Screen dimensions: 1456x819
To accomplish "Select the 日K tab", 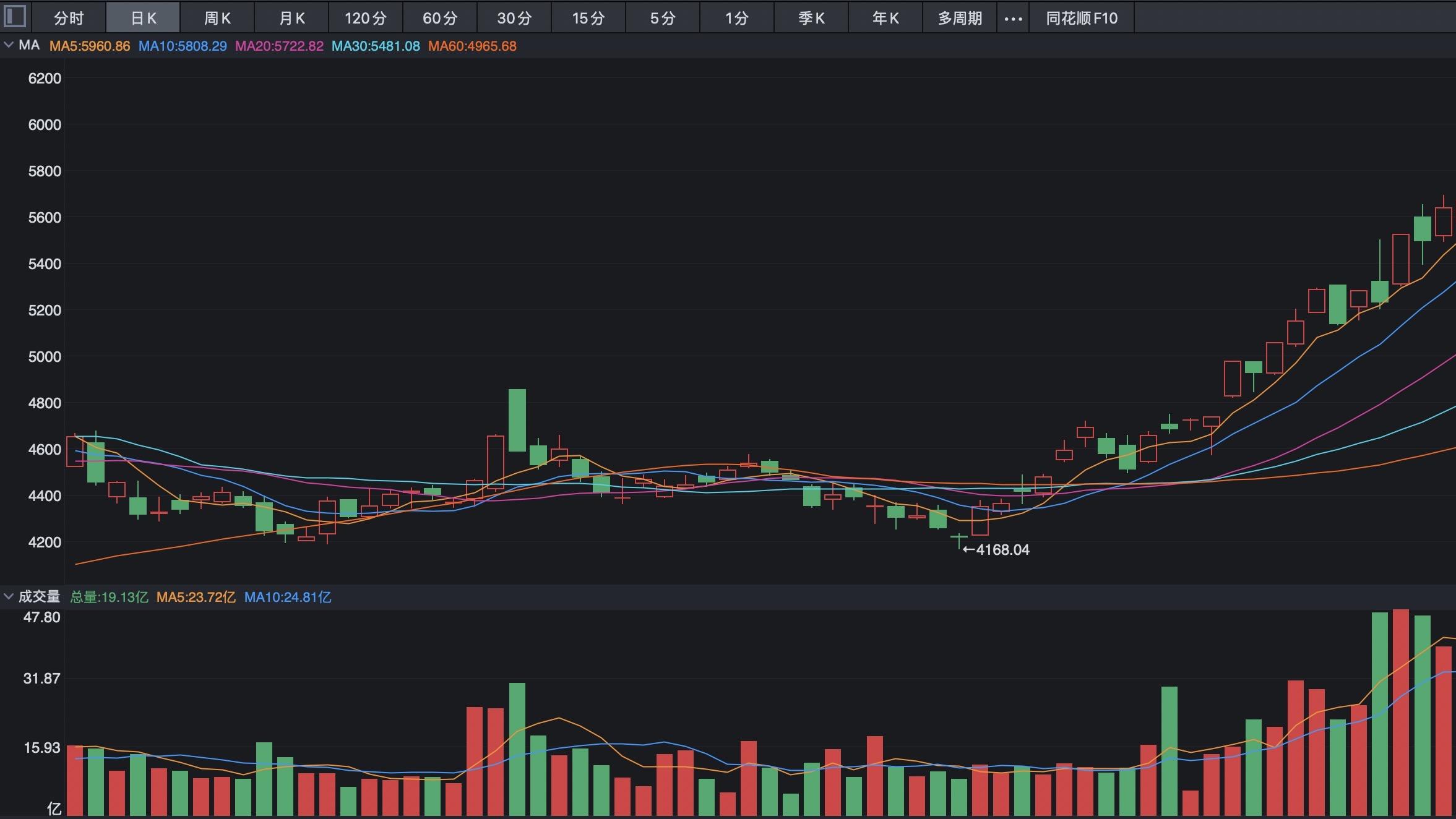I will (143, 17).
